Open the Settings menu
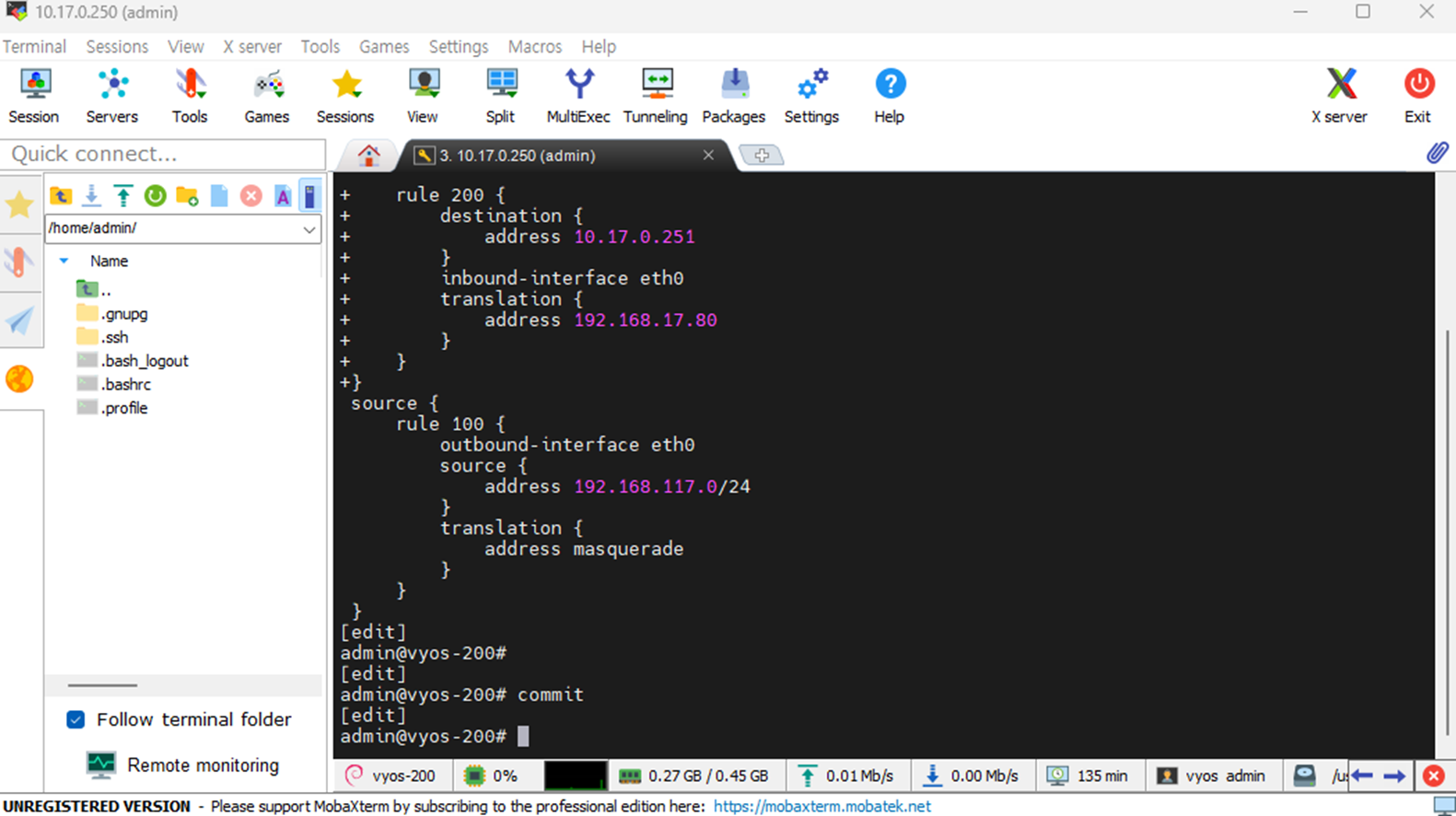This screenshot has width=1456, height=816. coord(459,46)
